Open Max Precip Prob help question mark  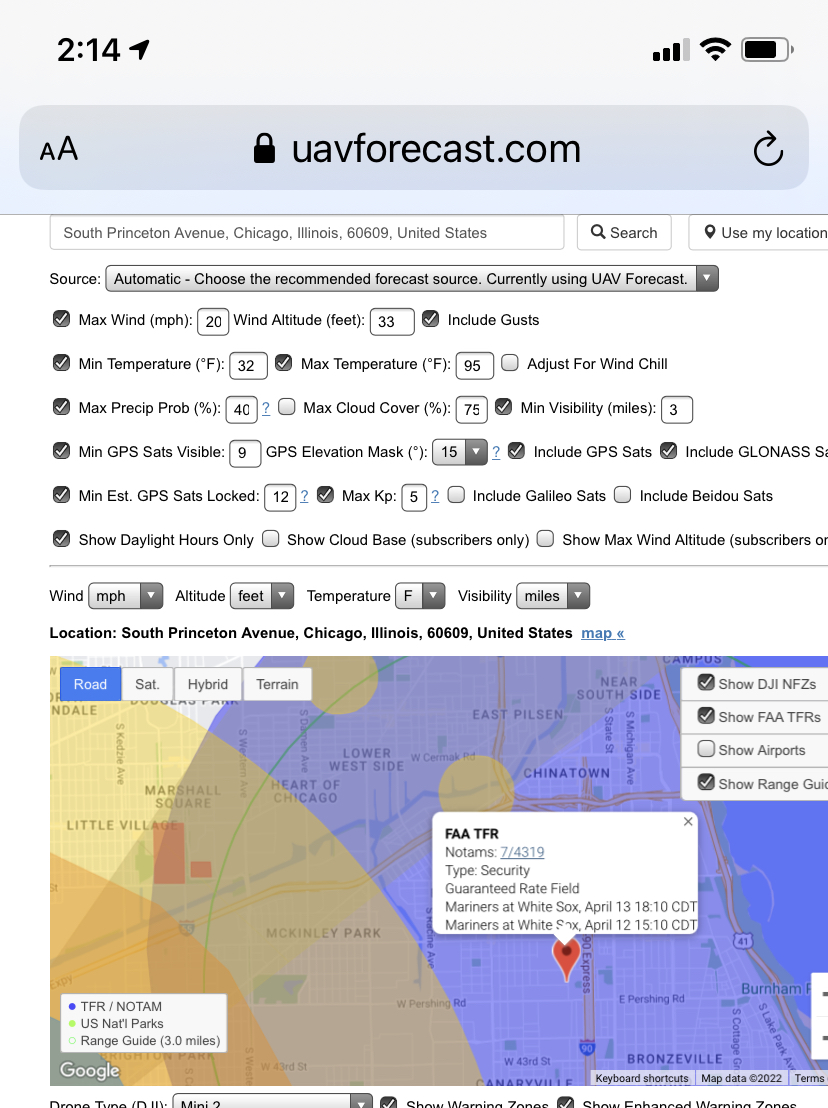pos(266,408)
